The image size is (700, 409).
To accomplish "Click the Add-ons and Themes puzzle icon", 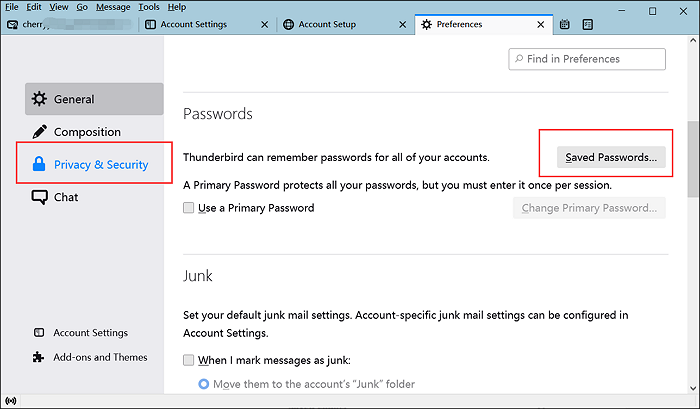I will [x=38, y=357].
